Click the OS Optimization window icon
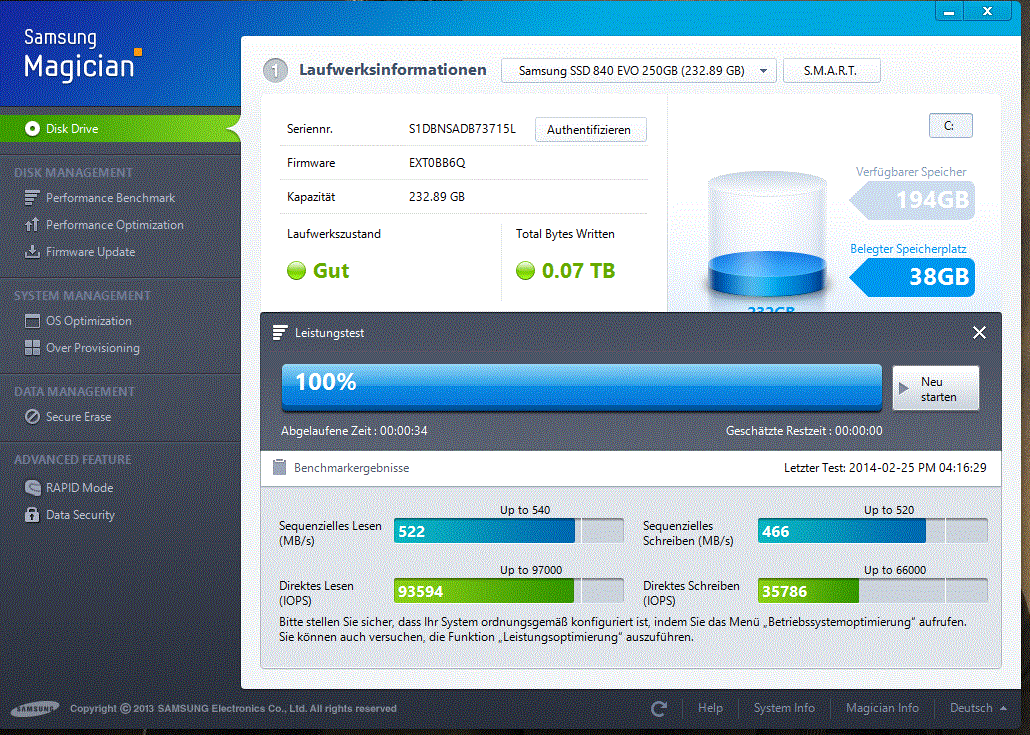Screen dimensions: 1030x735 [x=32, y=321]
